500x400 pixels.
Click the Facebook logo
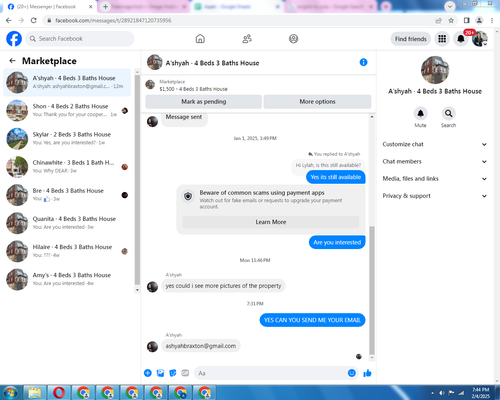pos(14,39)
